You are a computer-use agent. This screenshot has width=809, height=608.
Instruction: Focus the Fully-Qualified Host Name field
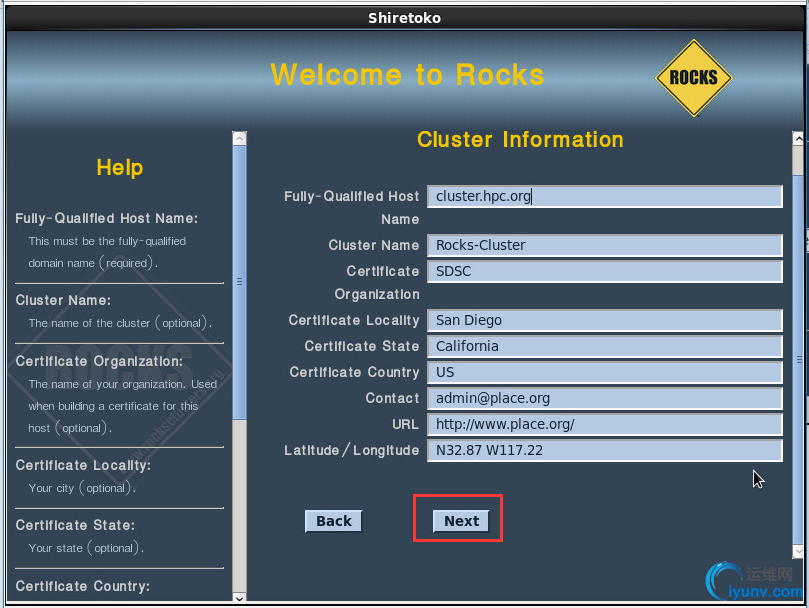pyautogui.click(x=605, y=197)
